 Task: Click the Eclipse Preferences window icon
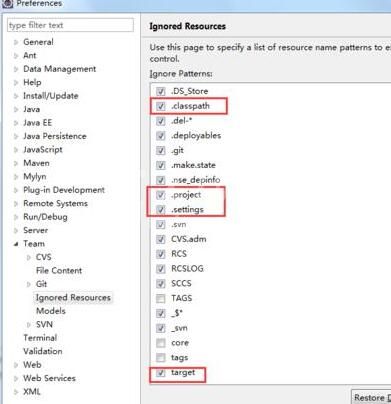click(7, 3)
